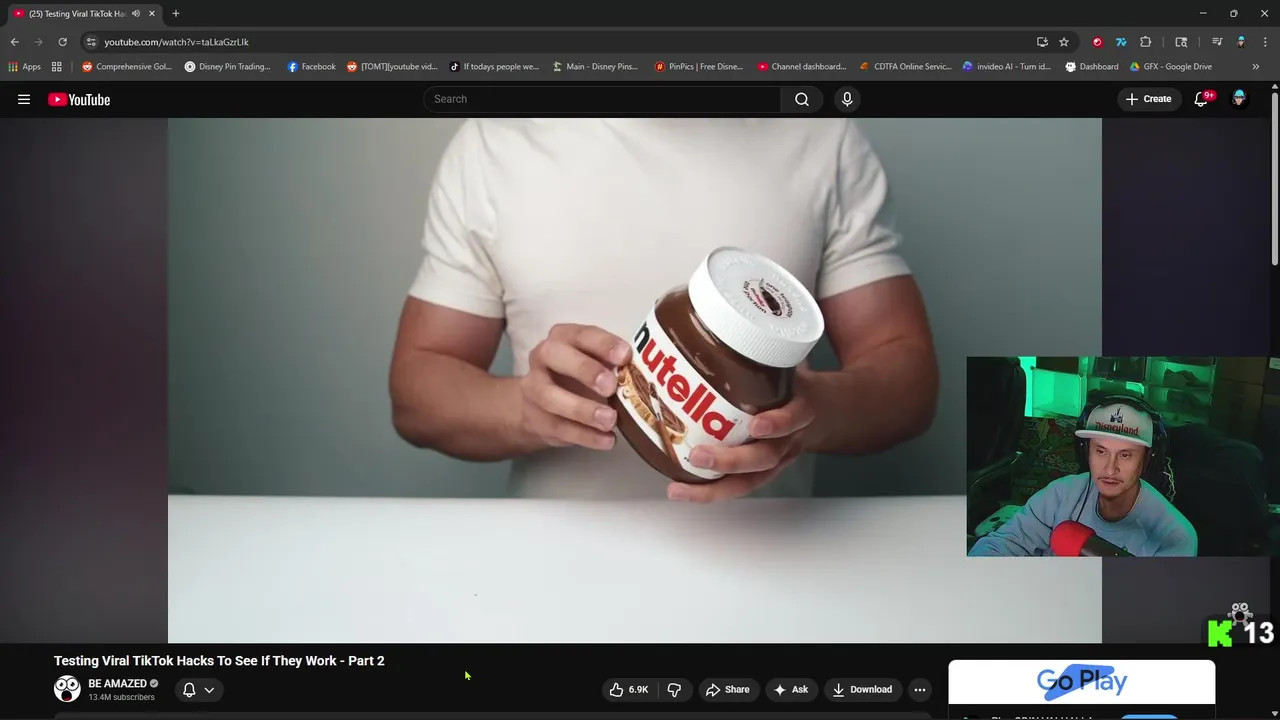
Task: Share the video
Action: pyautogui.click(x=727, y=689)
